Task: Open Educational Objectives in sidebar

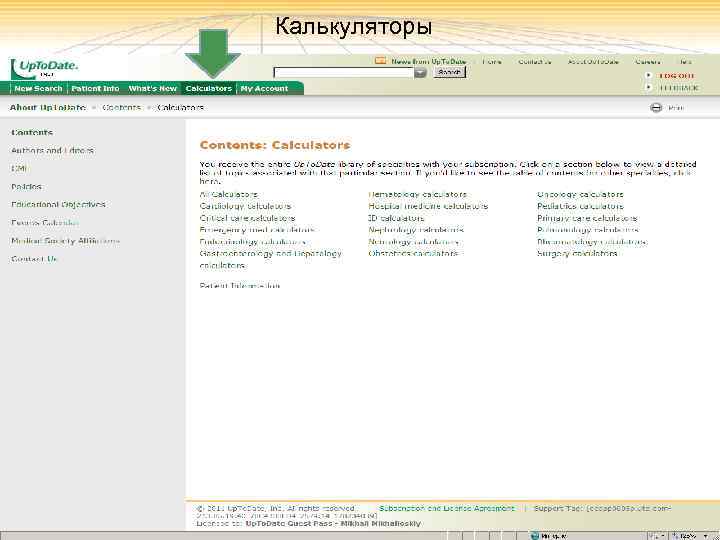Action: [x=58, y=204]
